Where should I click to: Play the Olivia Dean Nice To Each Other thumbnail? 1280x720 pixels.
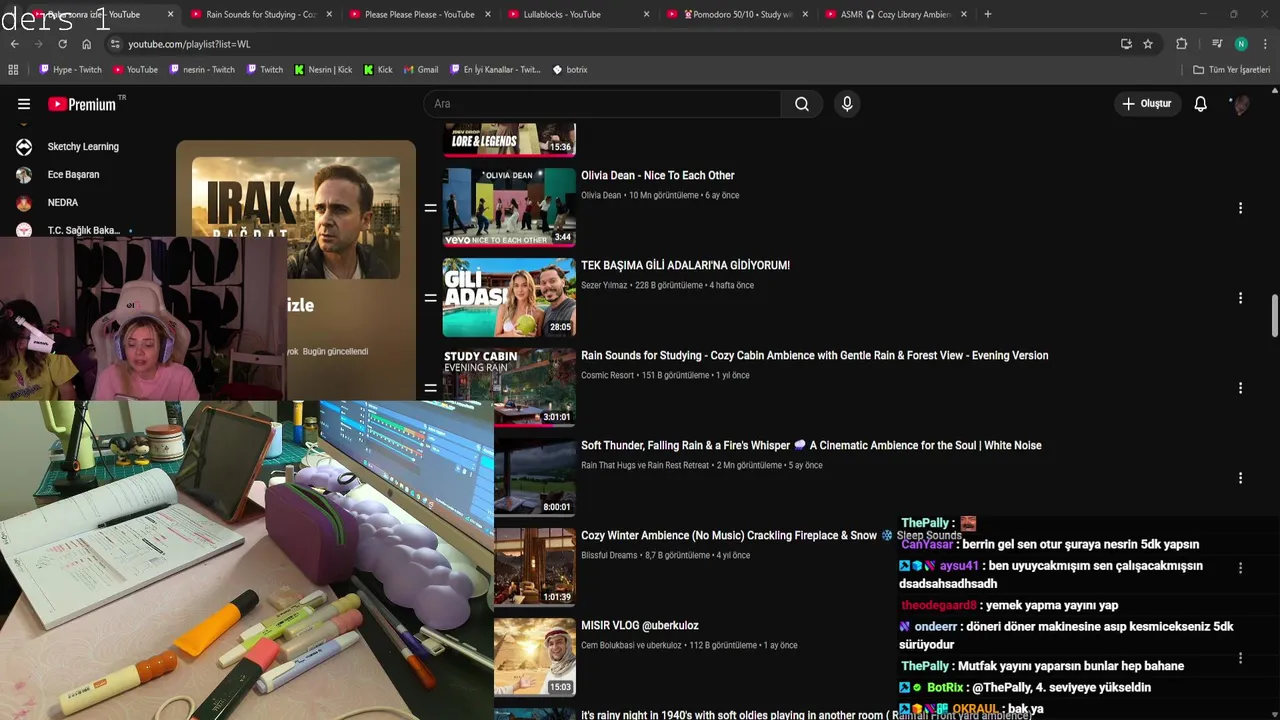pos(509,206)
